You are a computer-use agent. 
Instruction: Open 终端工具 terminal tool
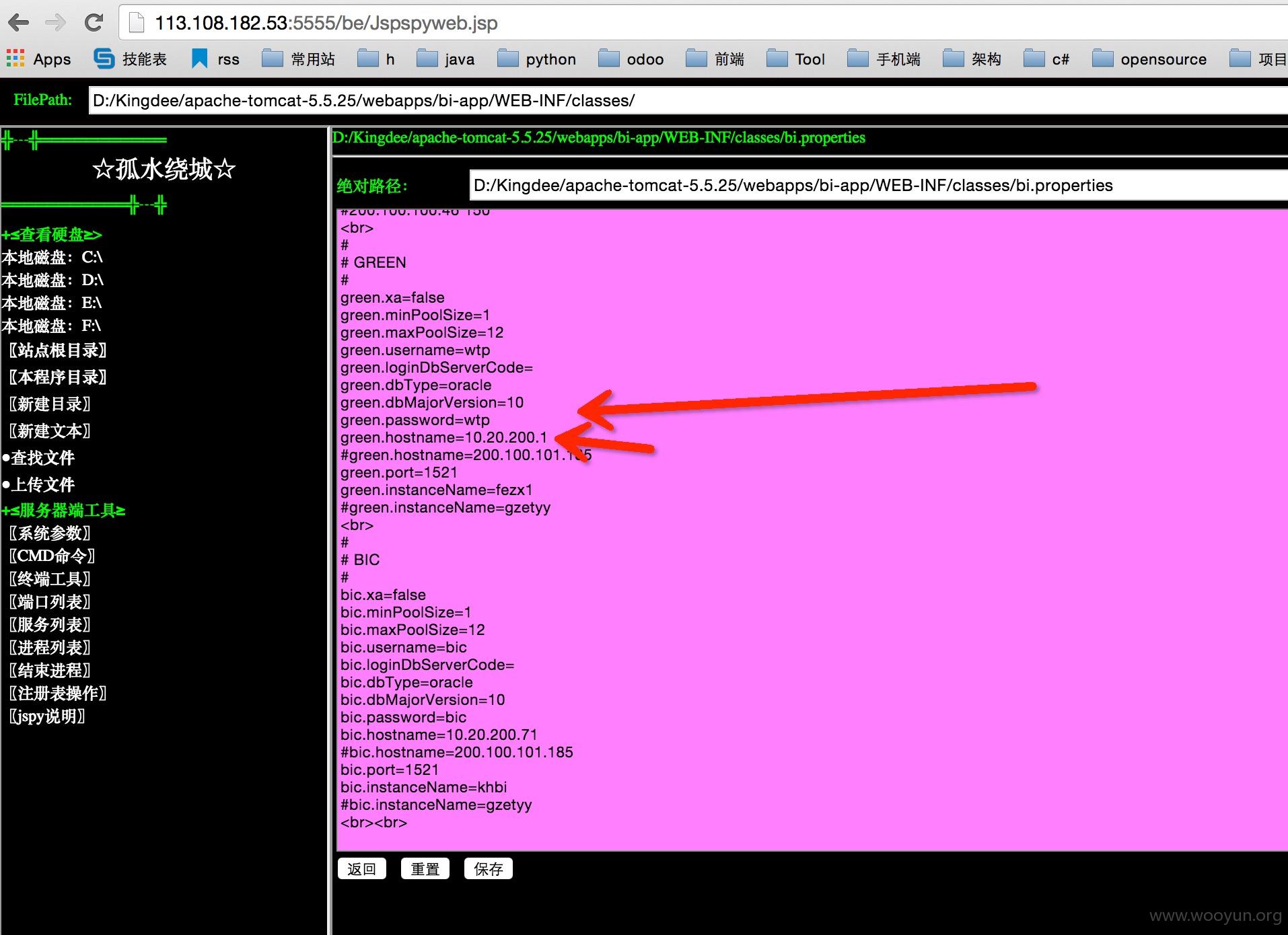click(49, 579)
